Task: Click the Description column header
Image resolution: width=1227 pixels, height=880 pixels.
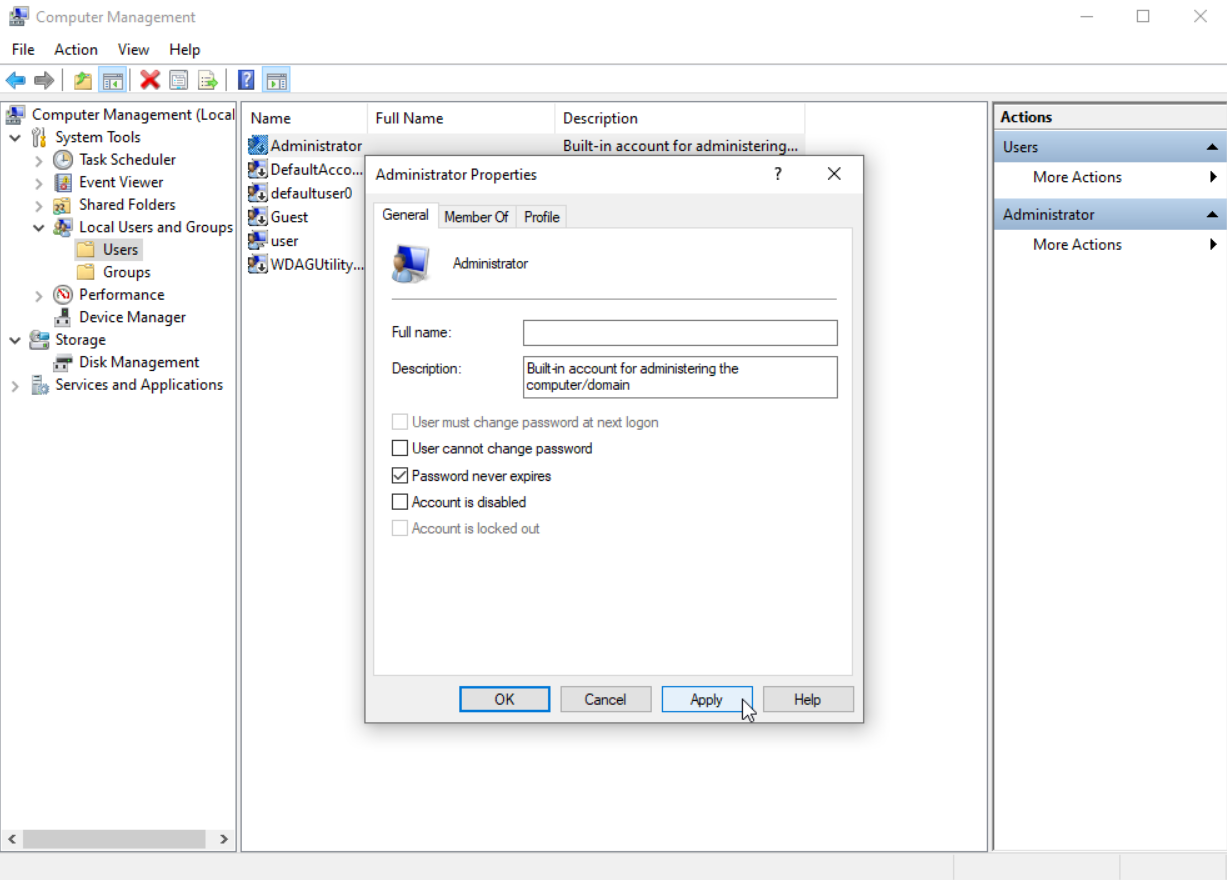Action: (679, 118)
